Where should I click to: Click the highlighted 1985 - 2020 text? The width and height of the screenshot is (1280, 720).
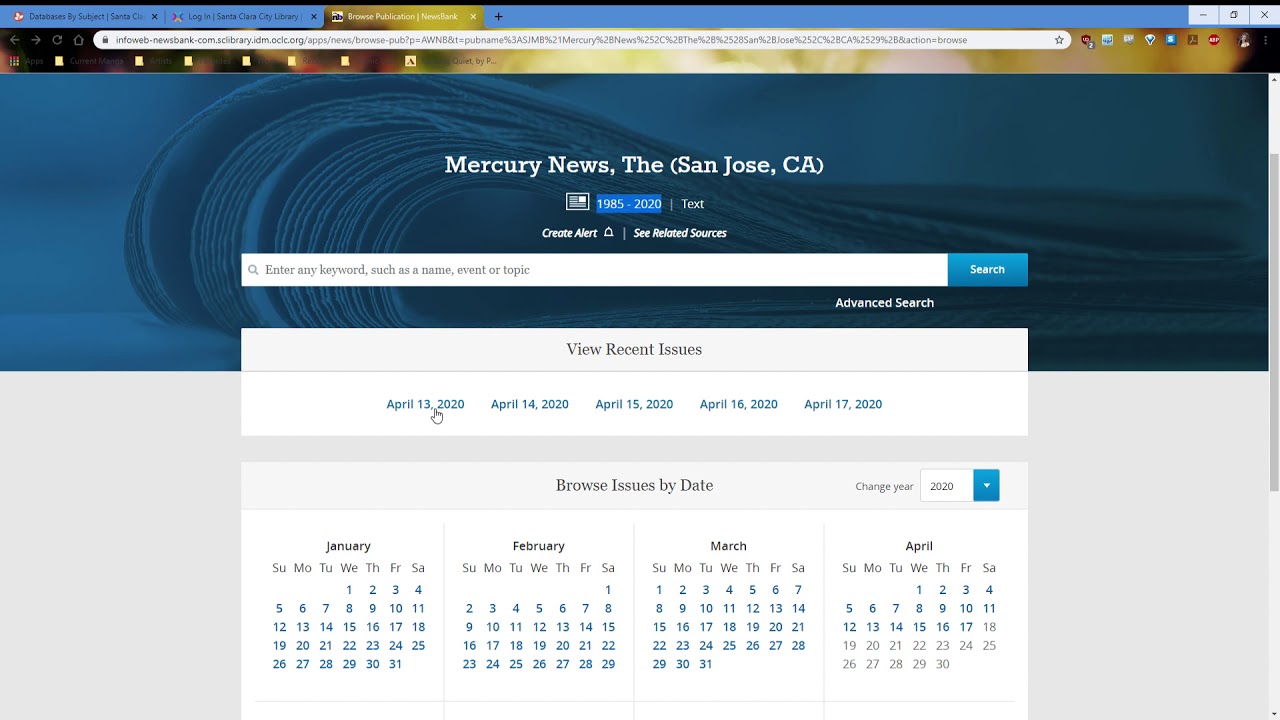click(629, 204)
